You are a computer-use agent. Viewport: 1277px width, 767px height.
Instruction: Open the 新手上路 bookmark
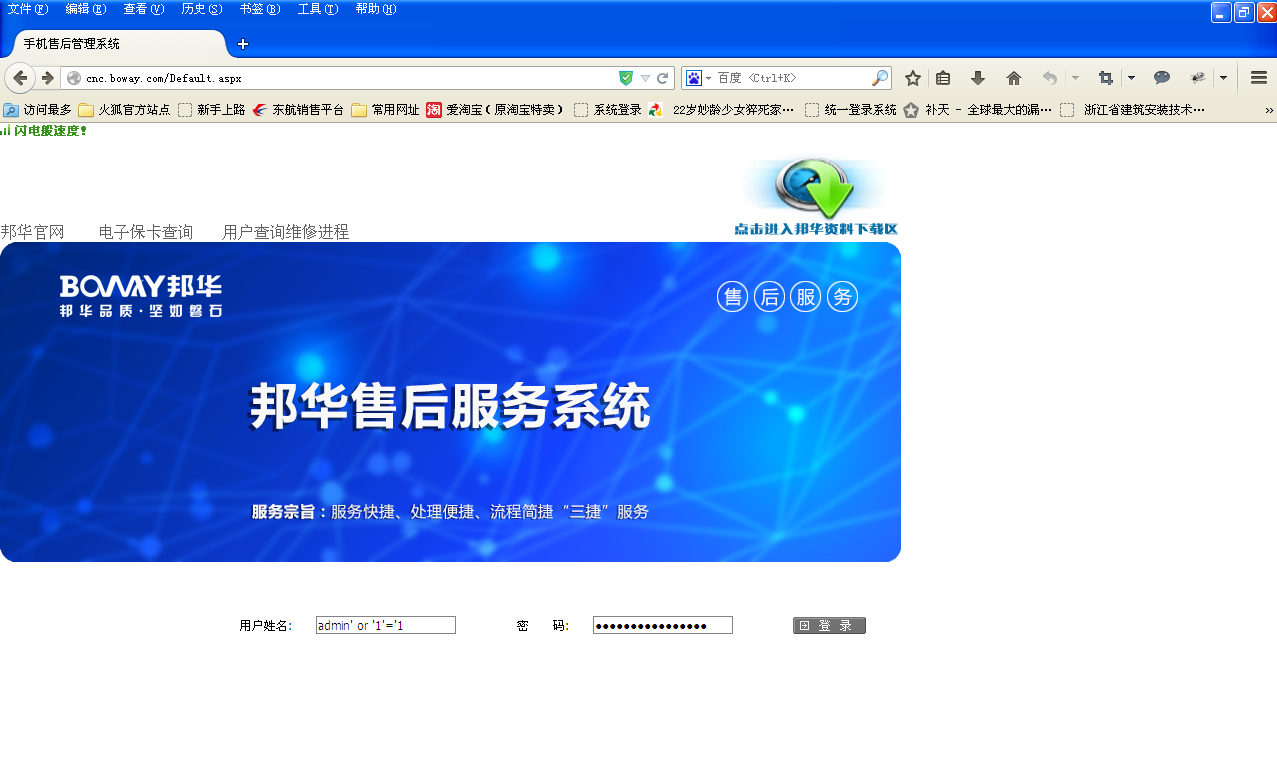(x=211, y=110)
